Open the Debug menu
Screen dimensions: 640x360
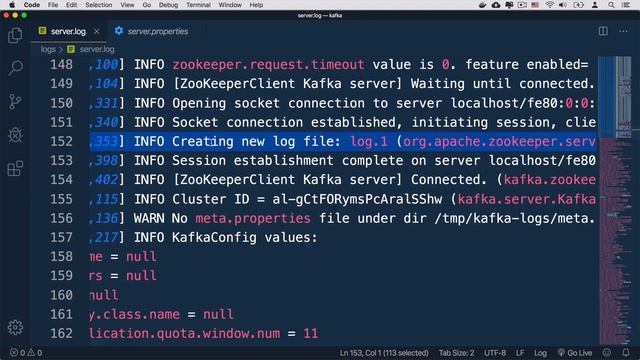(x=168, y=5)
